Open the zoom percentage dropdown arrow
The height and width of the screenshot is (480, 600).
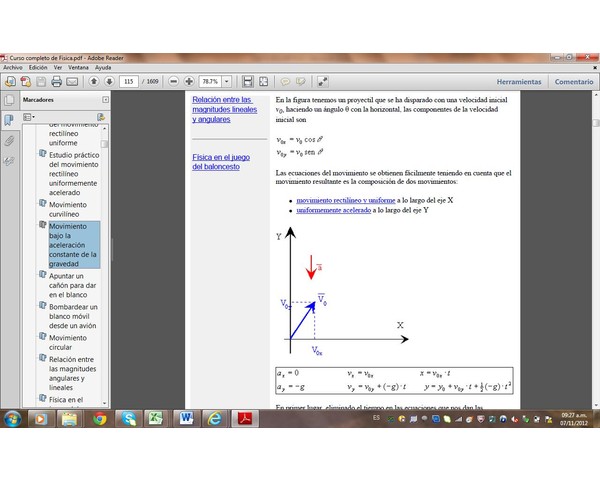(x=227, y=82)
